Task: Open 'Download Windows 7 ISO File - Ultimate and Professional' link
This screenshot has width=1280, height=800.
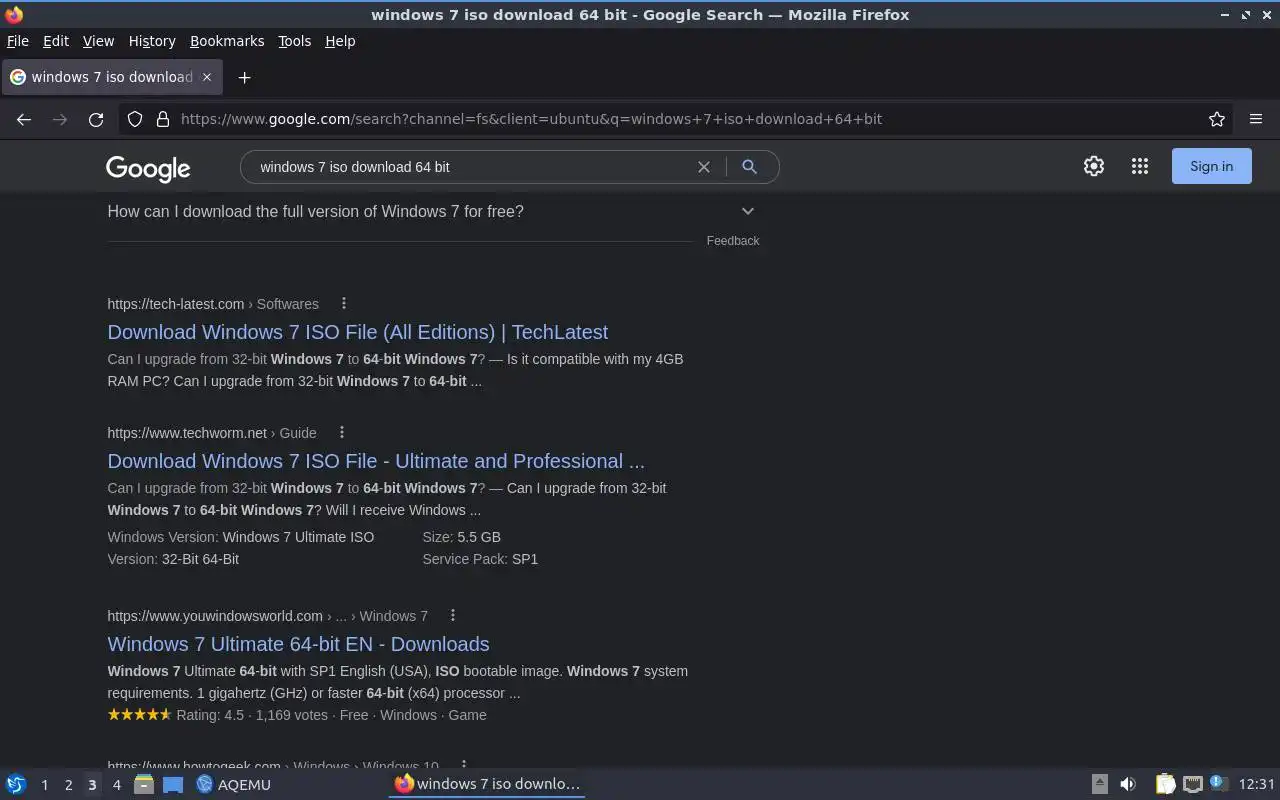Action: [x=376, y=461]
